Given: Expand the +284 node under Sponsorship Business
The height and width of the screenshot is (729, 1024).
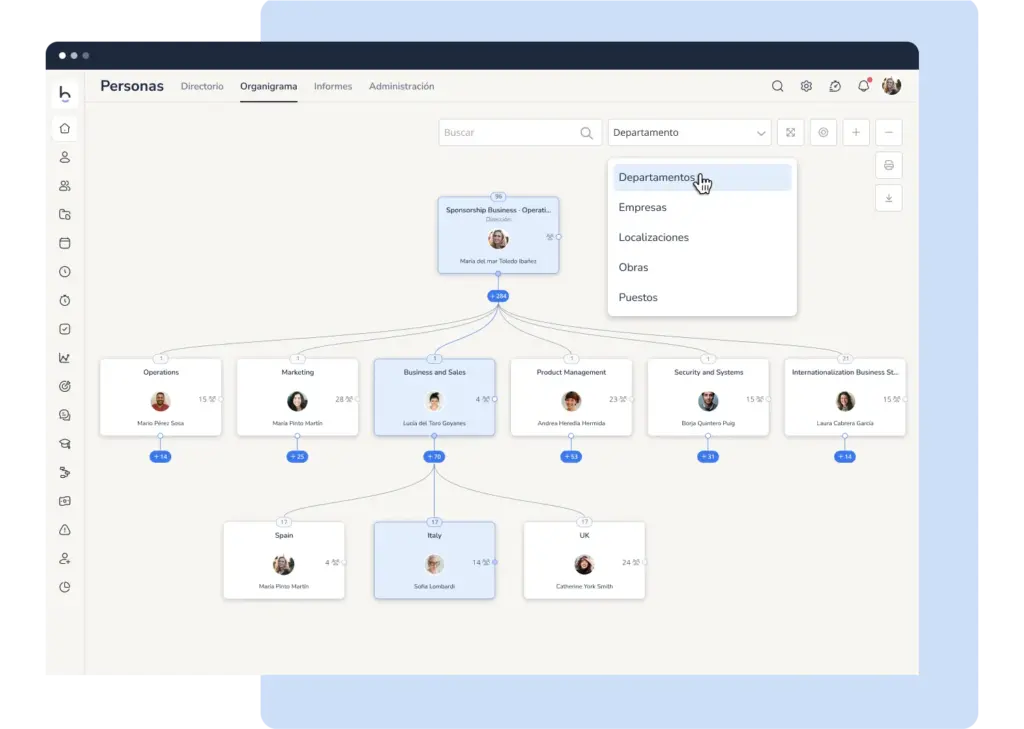Looking at the screenshot, I should (x=498, y=297).
